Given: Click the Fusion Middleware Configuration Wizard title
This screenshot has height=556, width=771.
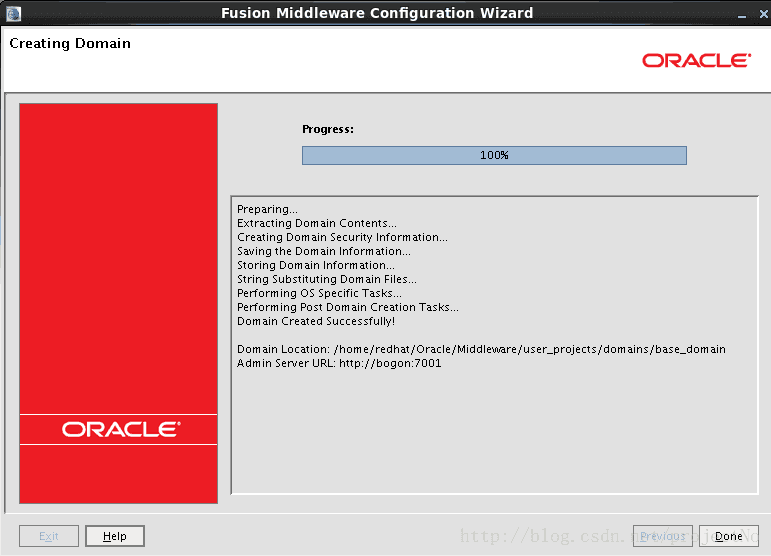Looking at the screenshot, I should pos(377,13).
